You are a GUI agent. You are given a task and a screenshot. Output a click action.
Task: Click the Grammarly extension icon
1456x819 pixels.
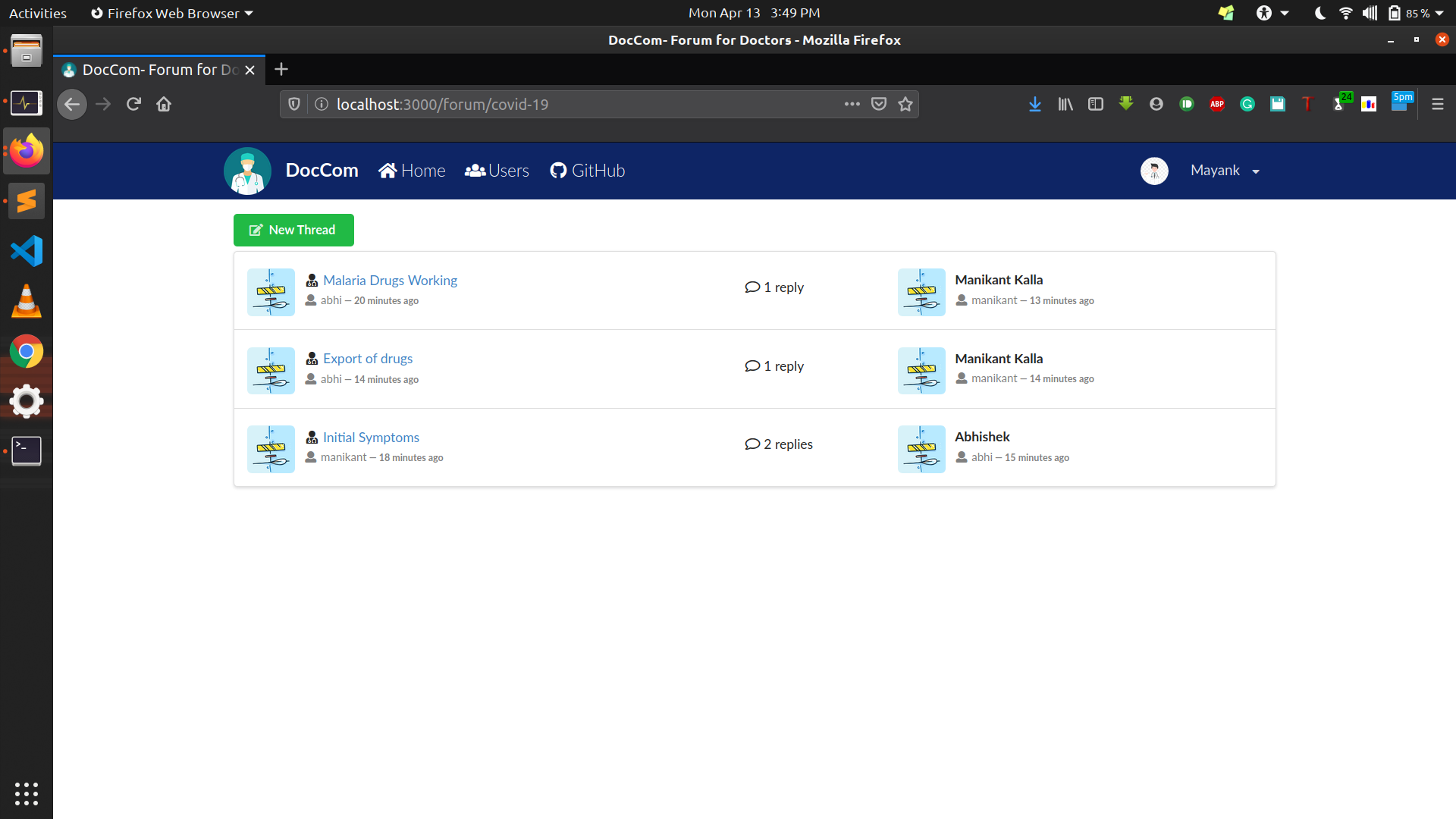click(1247, 105)
